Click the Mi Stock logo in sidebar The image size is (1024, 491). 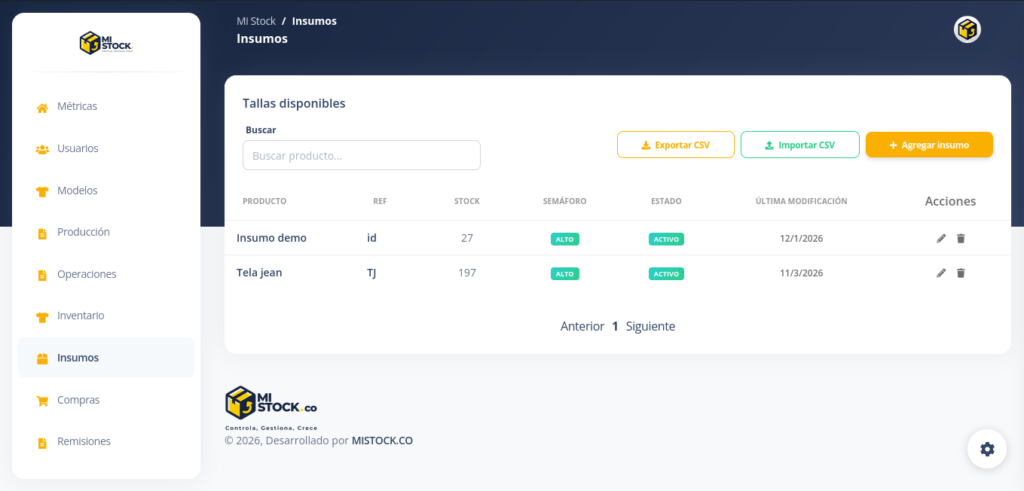[x=106, y=43]
